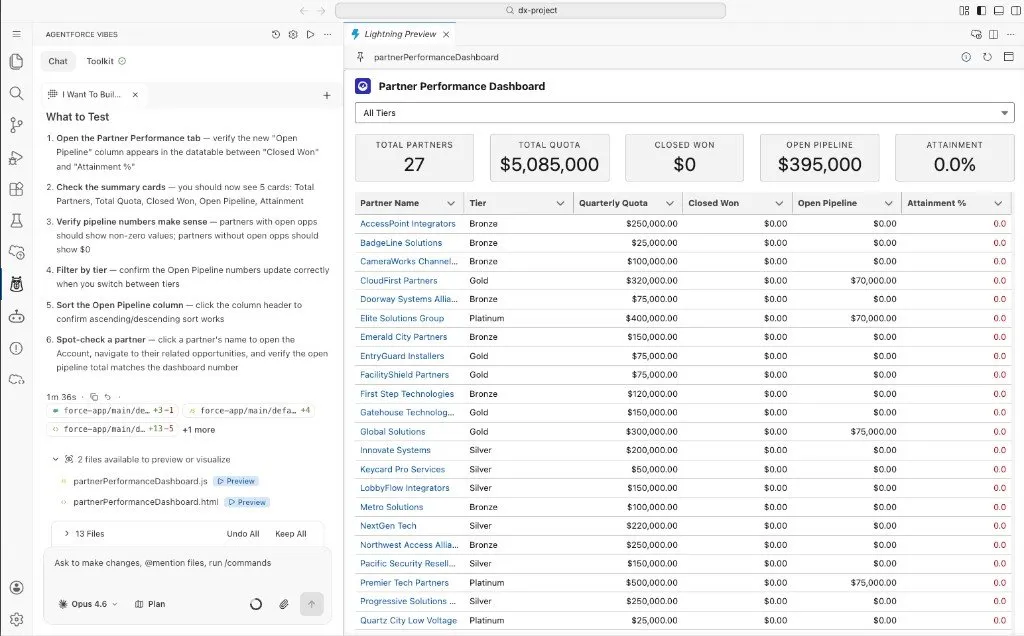Open the Extensions view icon
The height and width of the screenshot is (636, 1024).
(x=16, y=189)
